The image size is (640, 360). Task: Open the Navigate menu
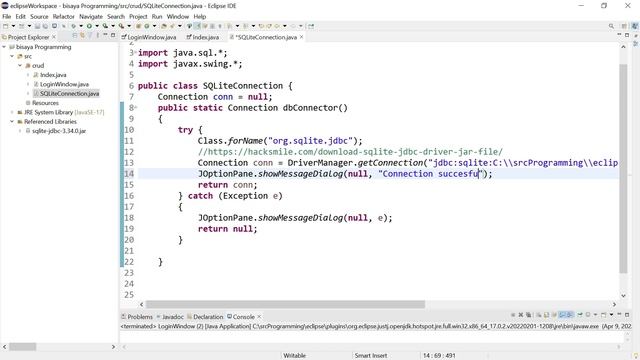91,16
